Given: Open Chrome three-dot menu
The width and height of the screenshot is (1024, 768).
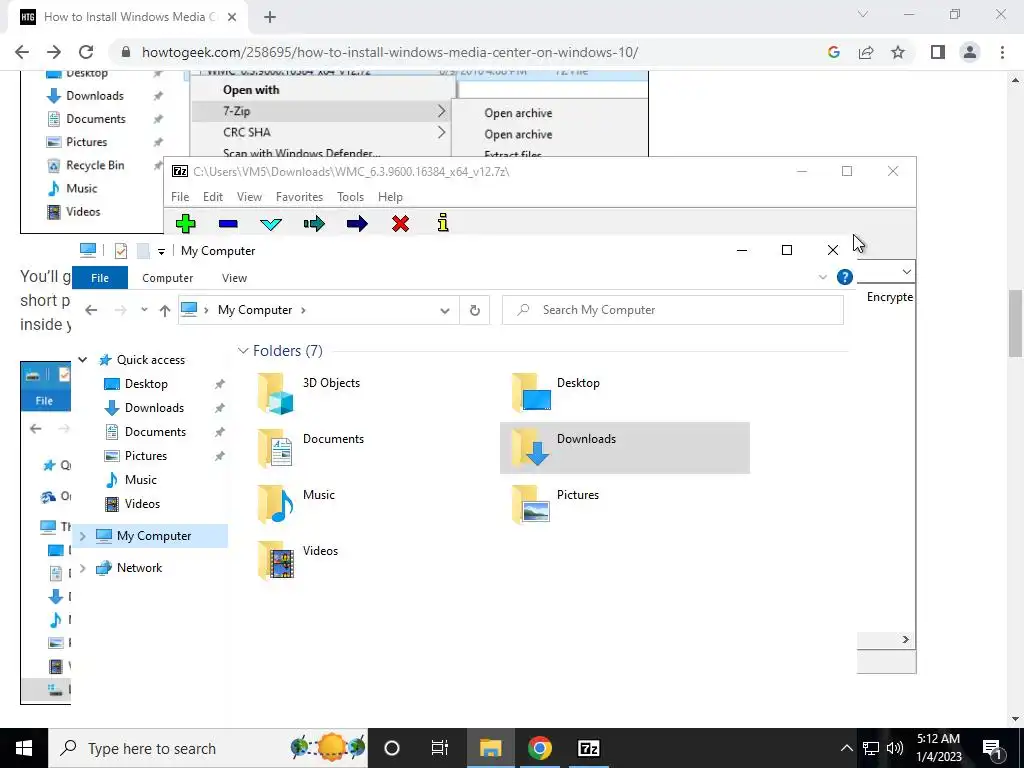Looking at the screenshot, I should coord(1002,52).
